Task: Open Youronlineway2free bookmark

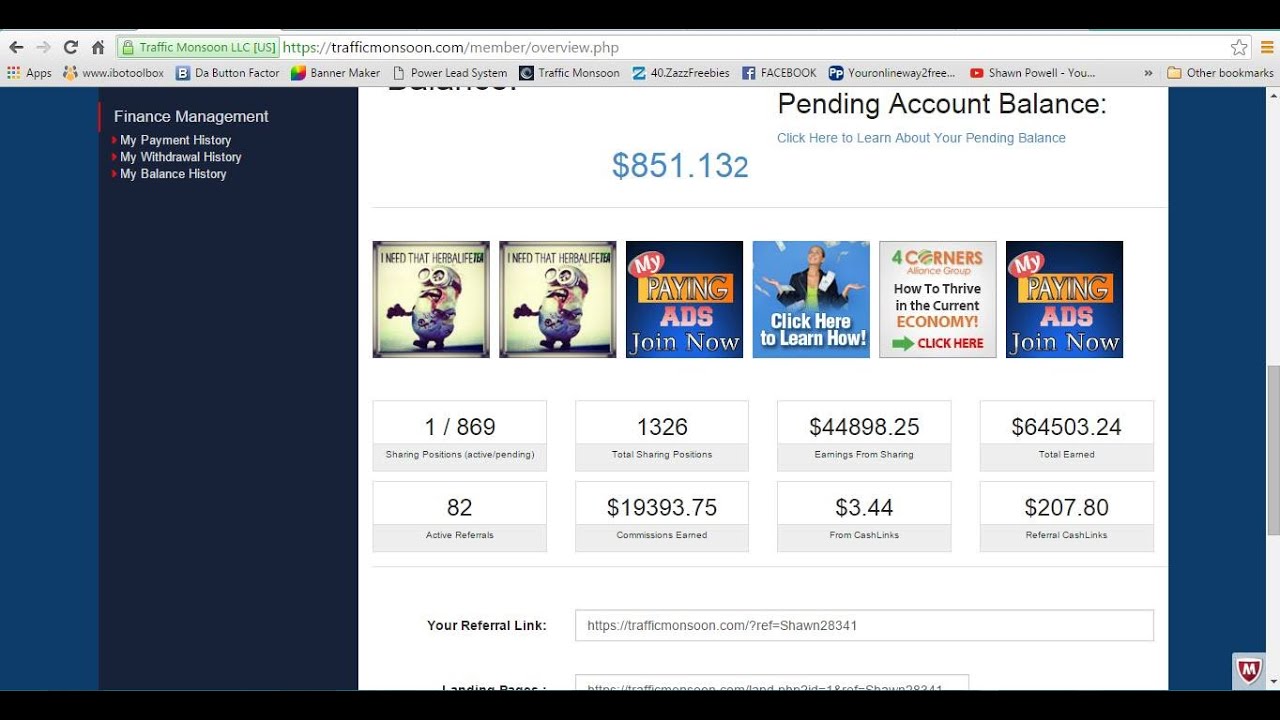Action: click(892, 73)
